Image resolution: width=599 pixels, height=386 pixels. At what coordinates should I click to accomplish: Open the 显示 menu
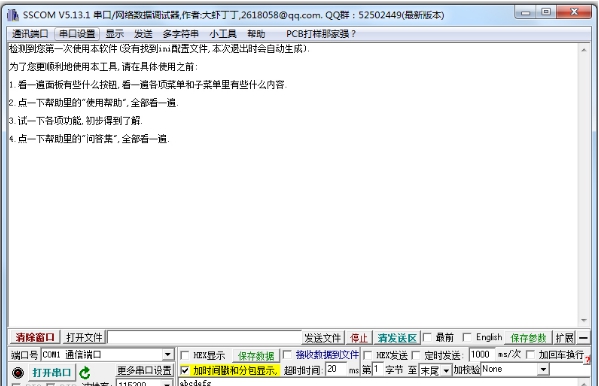115,34
